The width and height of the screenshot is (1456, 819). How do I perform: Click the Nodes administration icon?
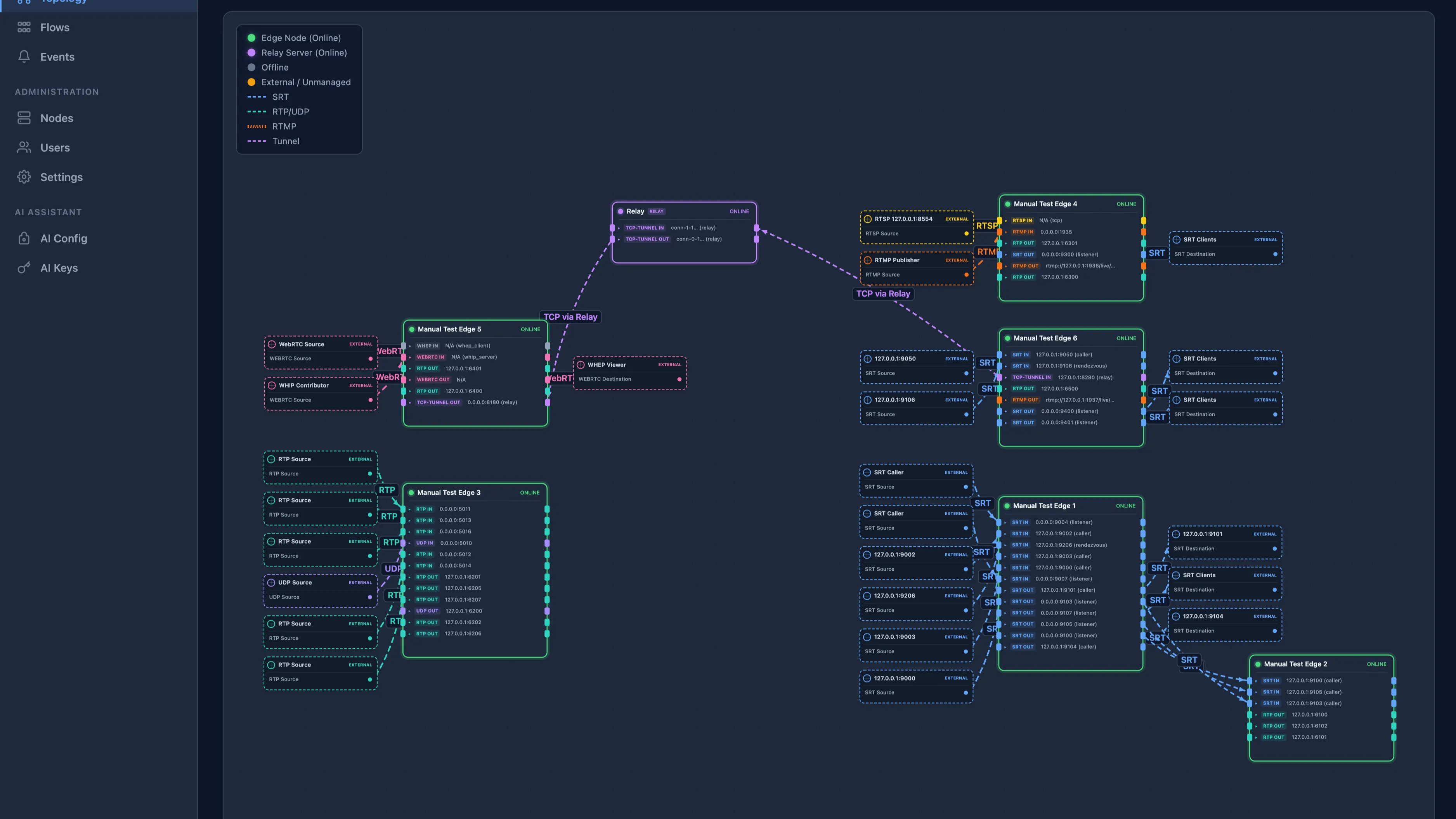click(24, 118)
